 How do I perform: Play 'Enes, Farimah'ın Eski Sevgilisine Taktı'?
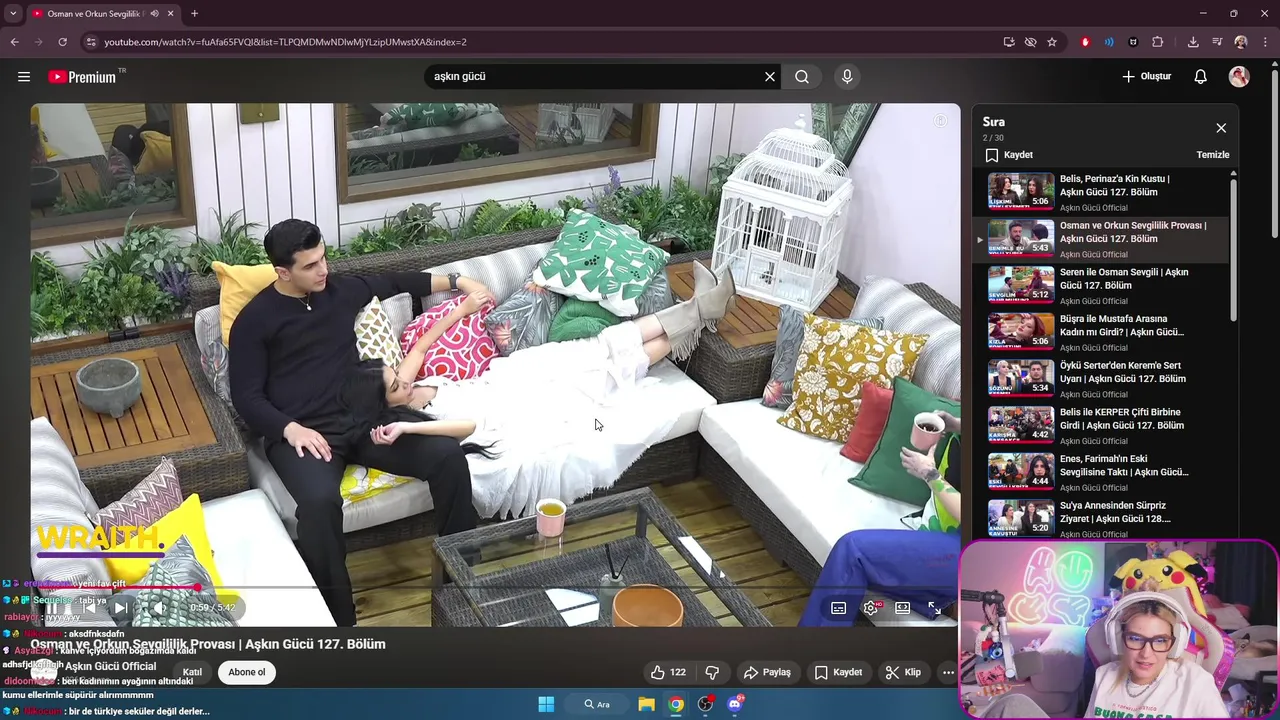[1100, 471]
